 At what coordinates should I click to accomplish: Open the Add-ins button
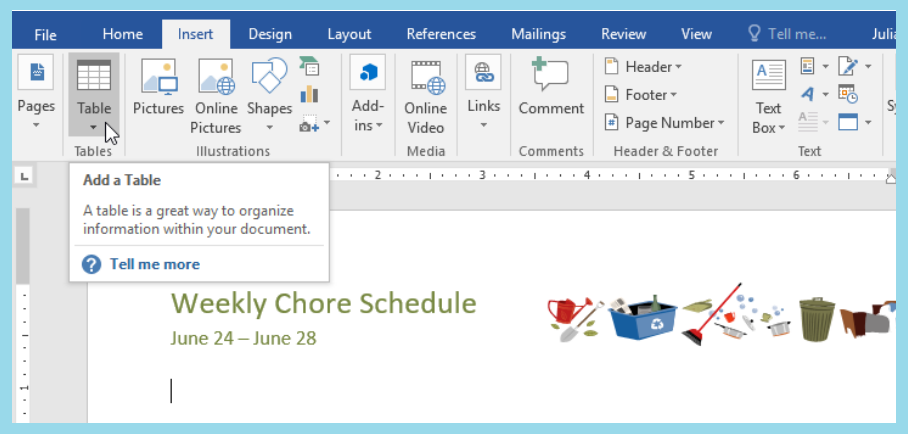(368, 94)
